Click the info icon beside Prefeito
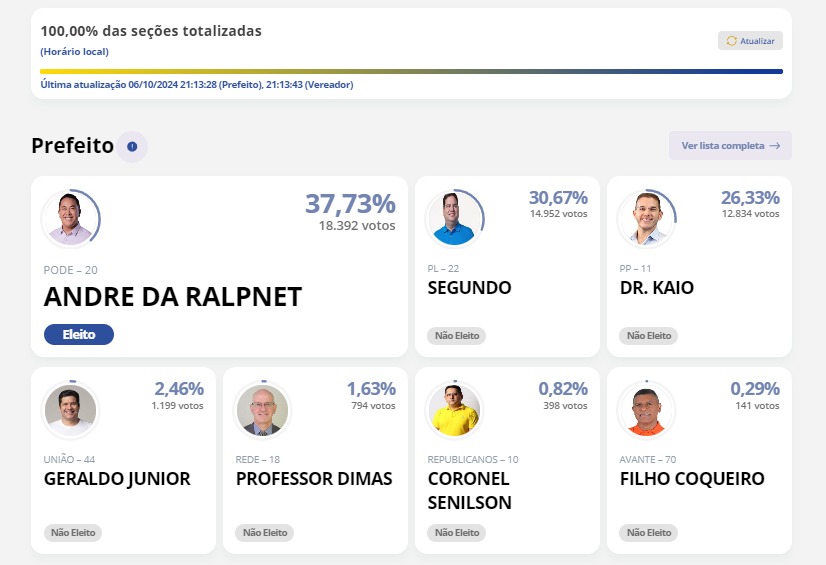 tap(132, 147)
